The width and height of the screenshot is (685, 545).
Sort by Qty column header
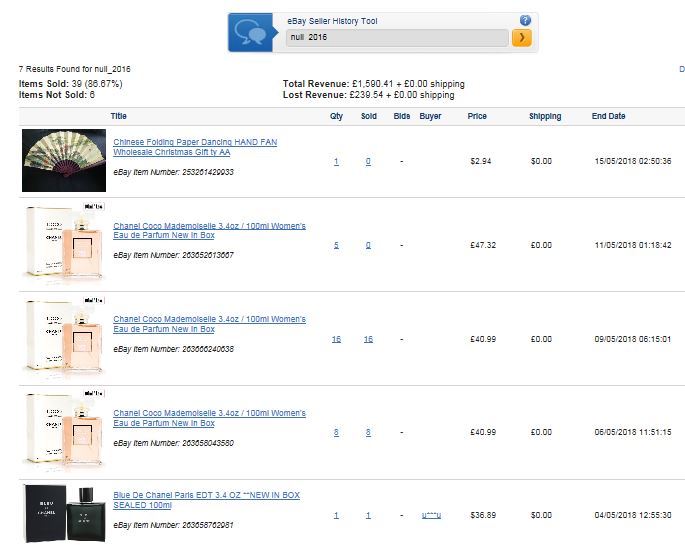click(x=336, y=116)
